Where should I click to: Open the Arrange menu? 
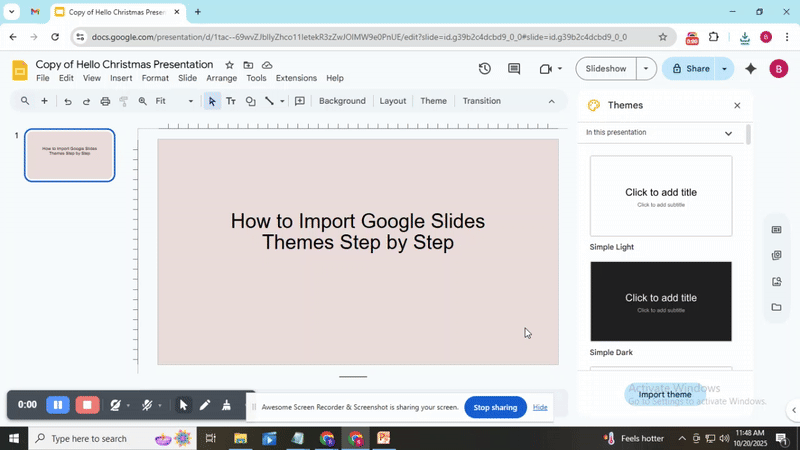[221, 78]
